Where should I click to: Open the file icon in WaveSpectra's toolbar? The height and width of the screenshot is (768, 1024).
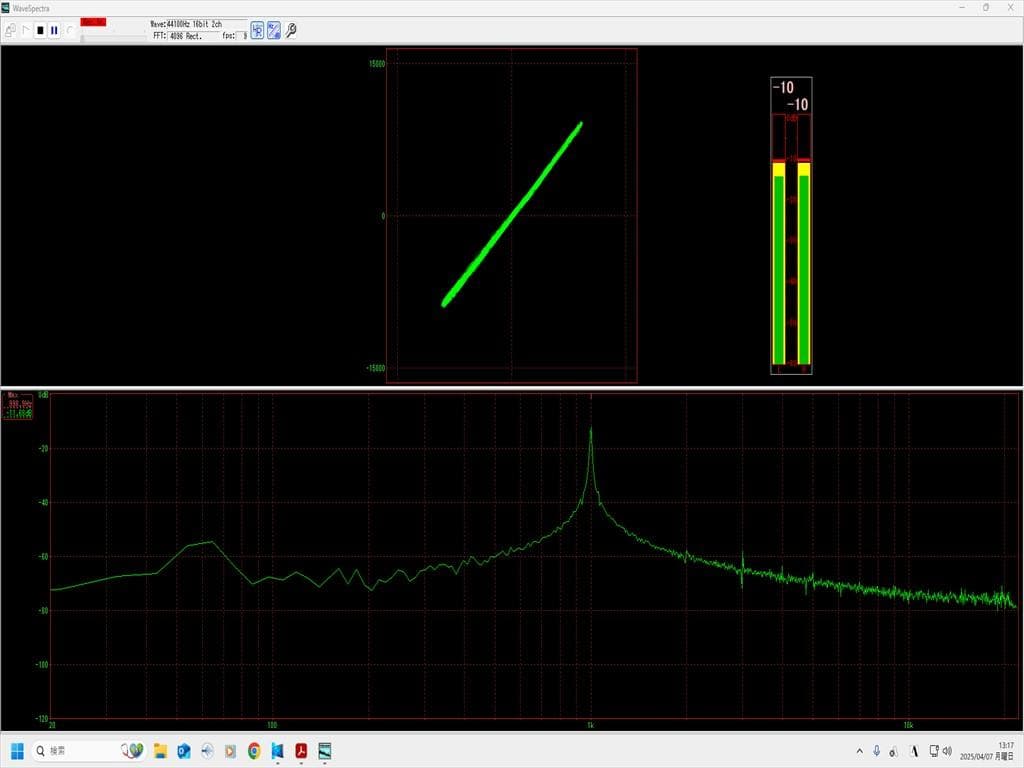(10, 30)
